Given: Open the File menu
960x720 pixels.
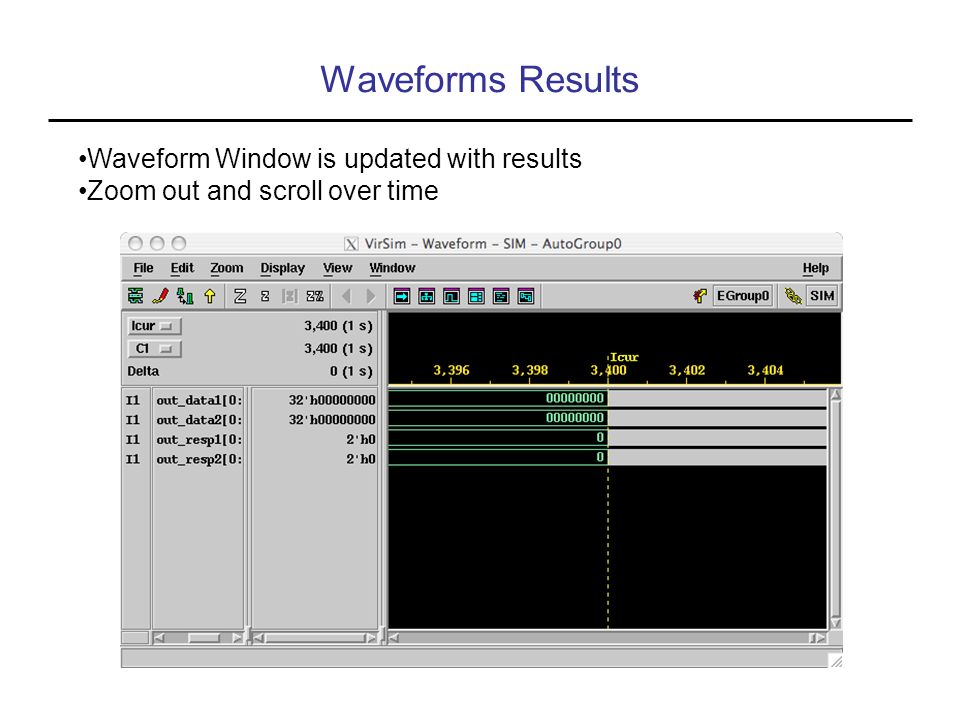Looking at the screenshot, I should 143,268.
